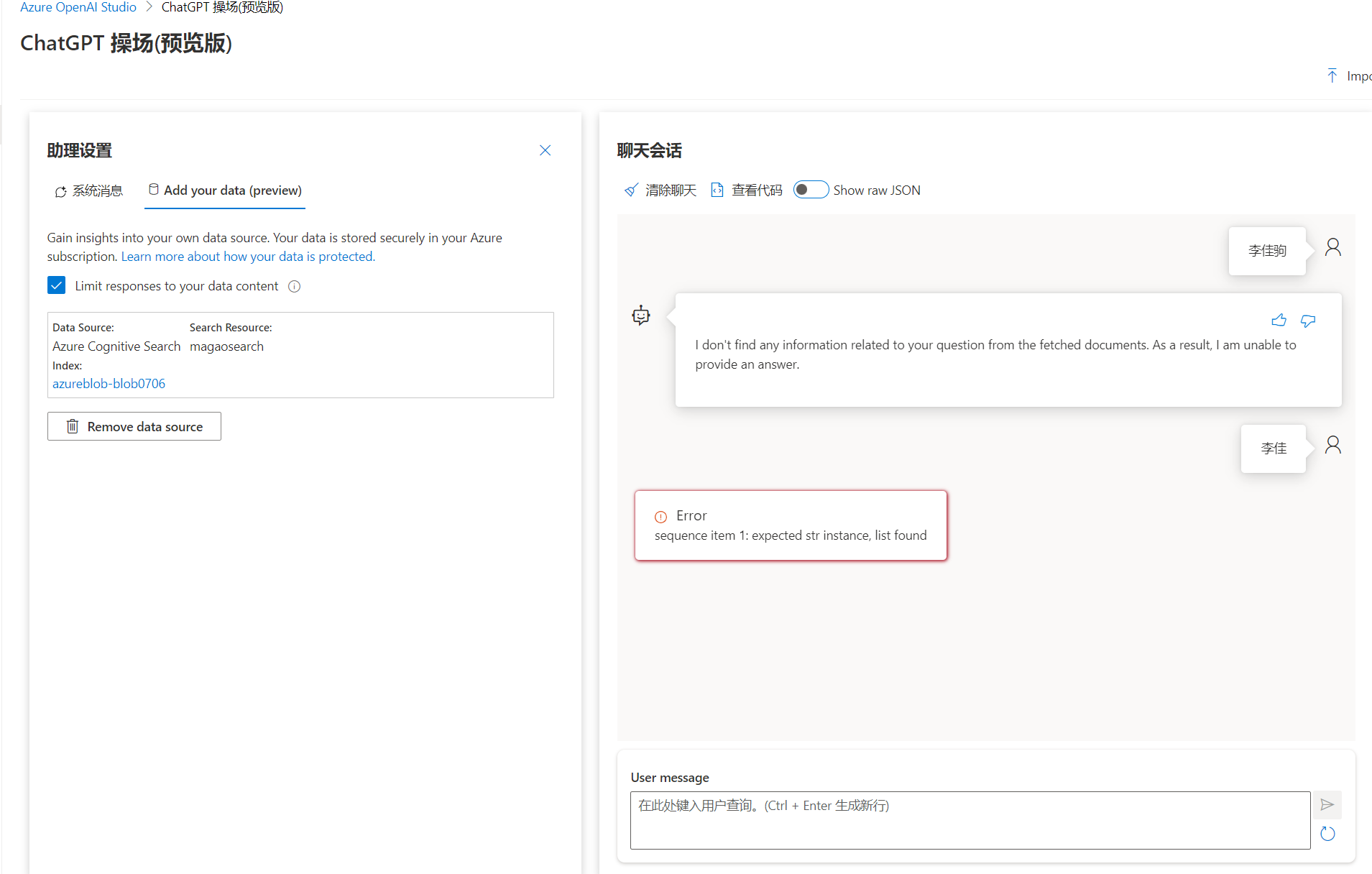Open Azure OpenAI Studio breadcrumb link
The width and height of the screenshot is (1372, 874).
[78, 7]
